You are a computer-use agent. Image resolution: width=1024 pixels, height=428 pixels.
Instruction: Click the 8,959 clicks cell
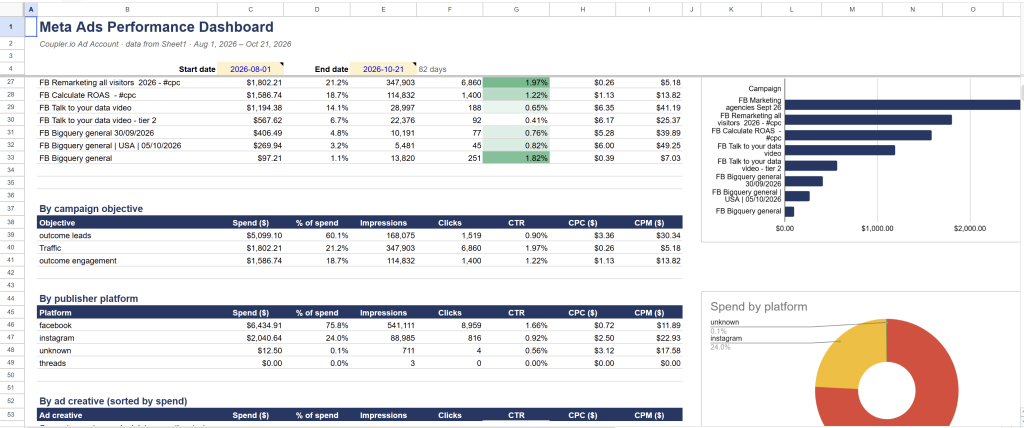click(450, 325)
